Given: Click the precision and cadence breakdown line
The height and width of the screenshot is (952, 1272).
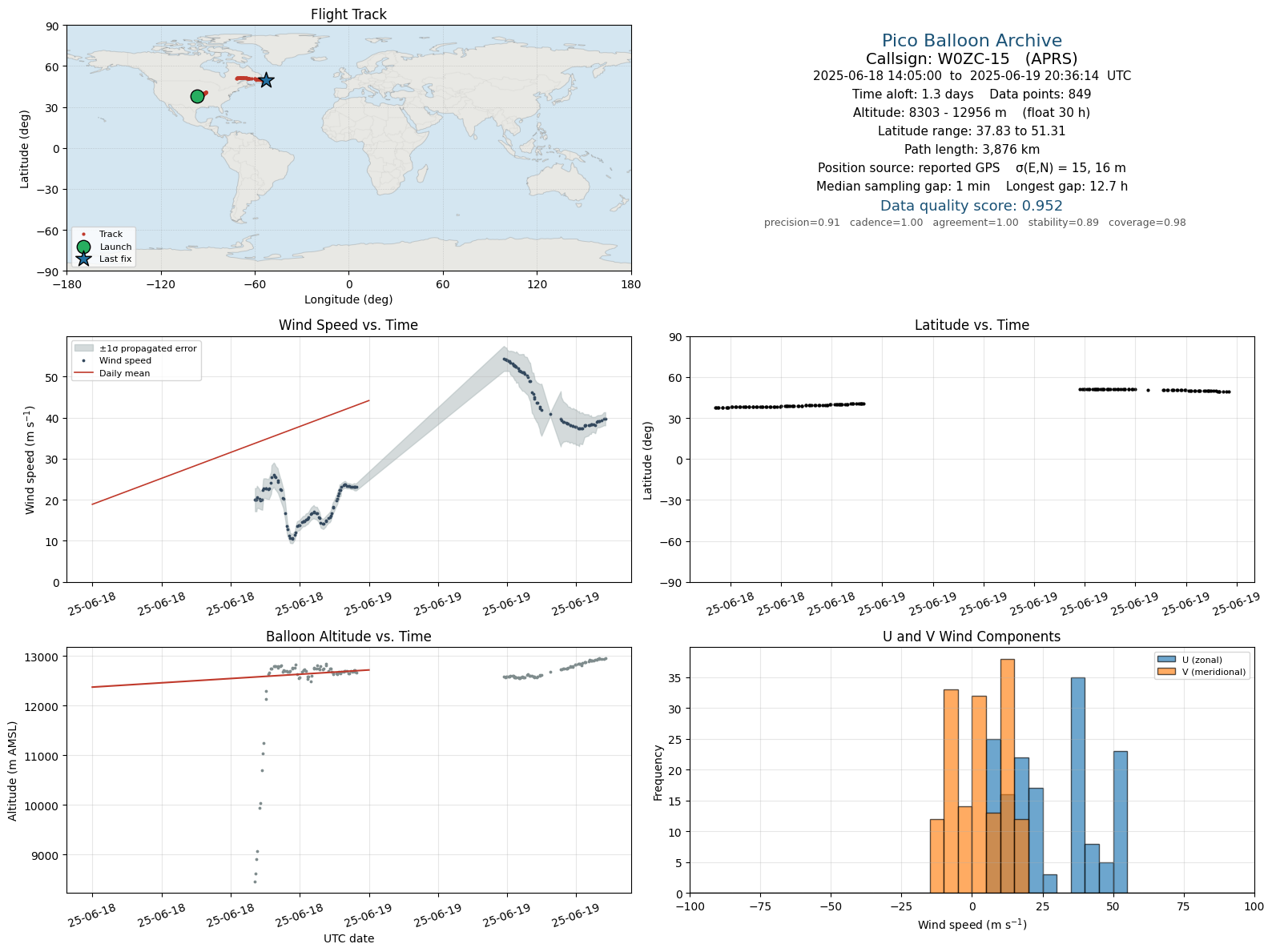Looking at the screenshot, I should (975, 223).
